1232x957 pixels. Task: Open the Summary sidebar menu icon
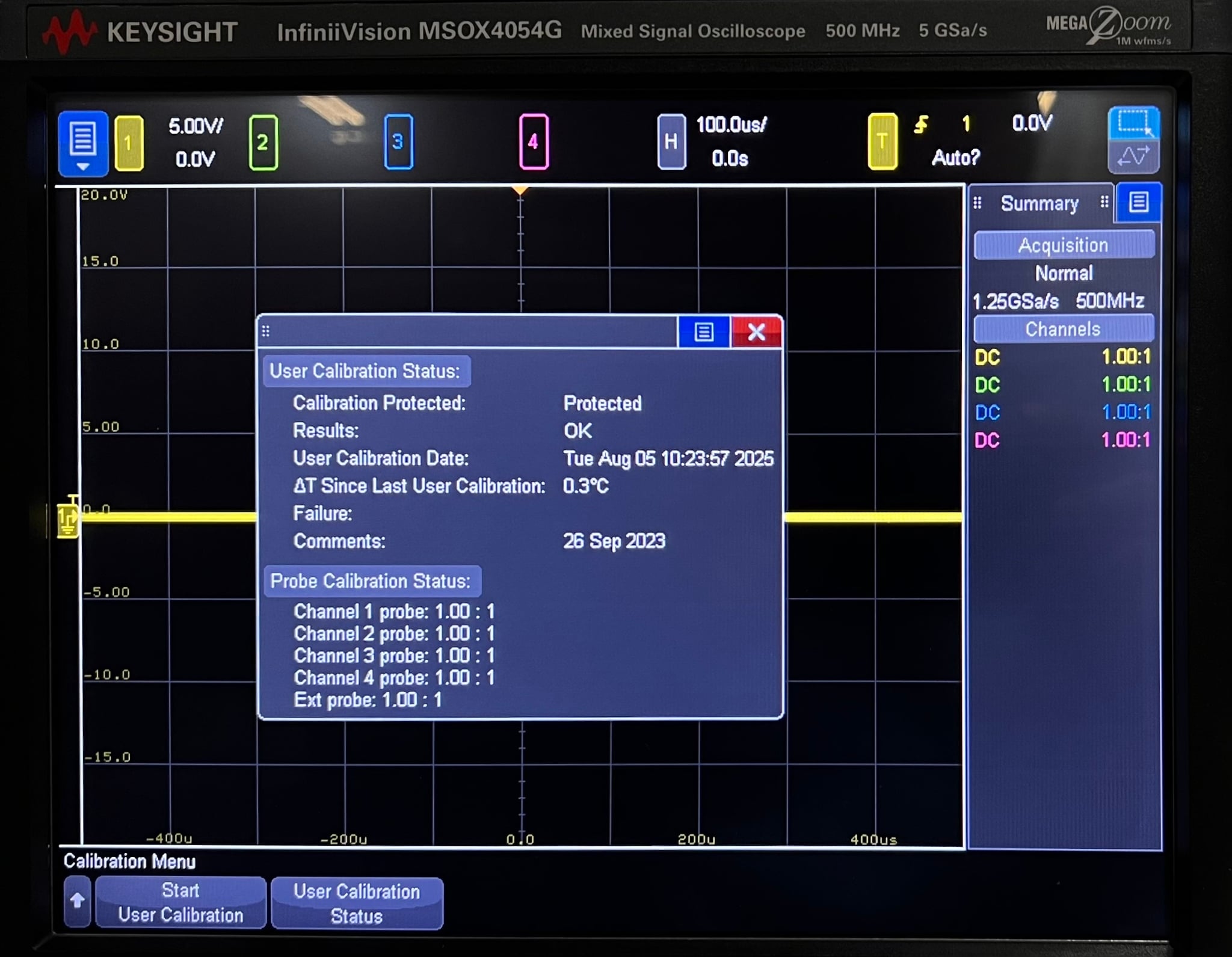click(x=1138, y=203)
